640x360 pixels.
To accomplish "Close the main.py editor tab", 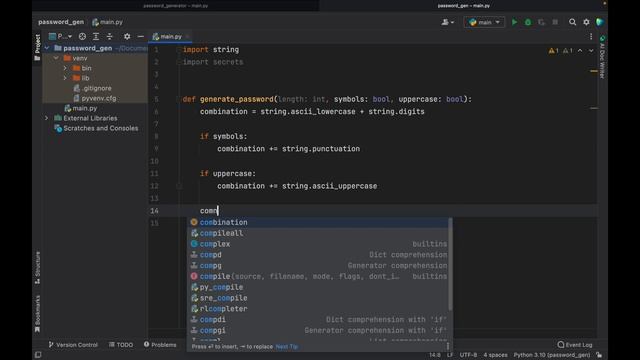I will pos(187,36).
